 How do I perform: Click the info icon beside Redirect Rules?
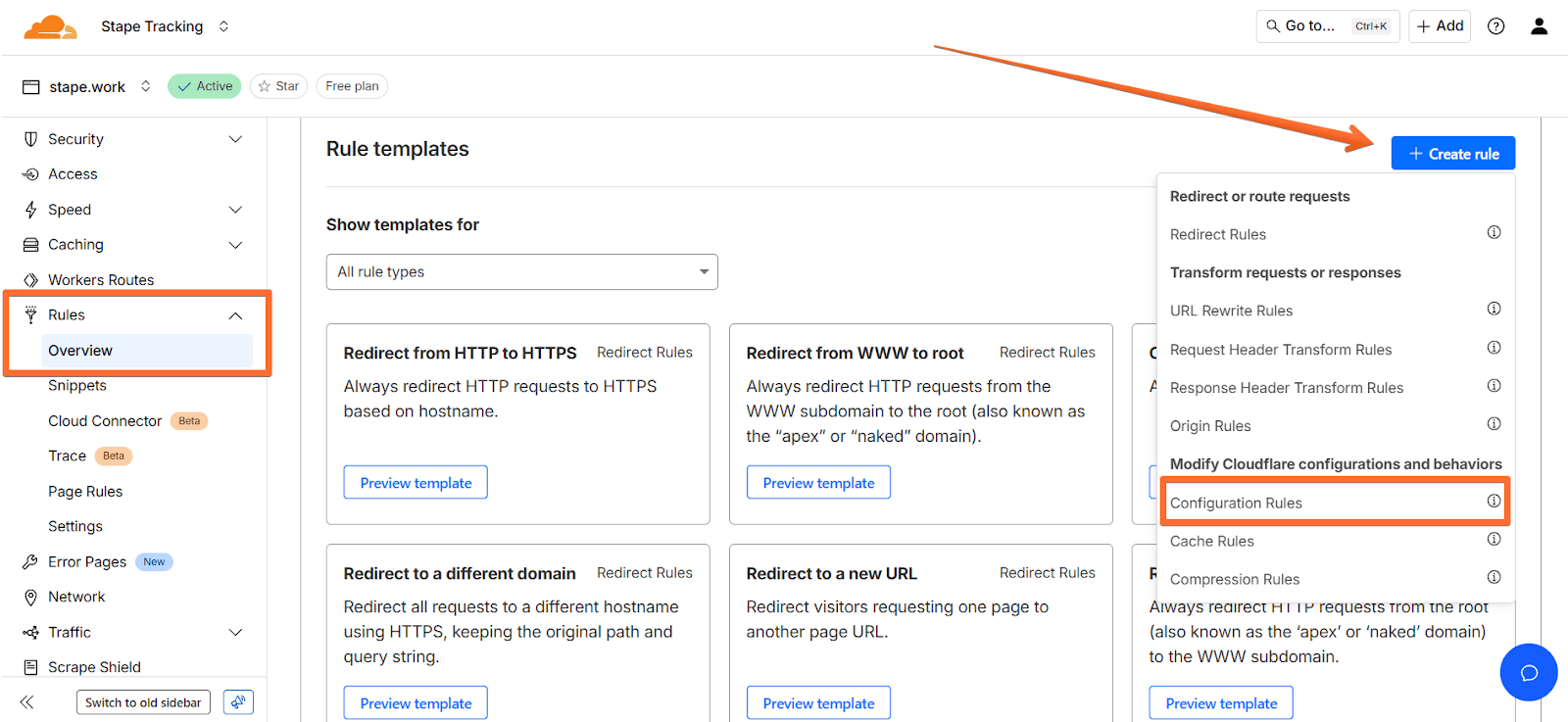1494,232
